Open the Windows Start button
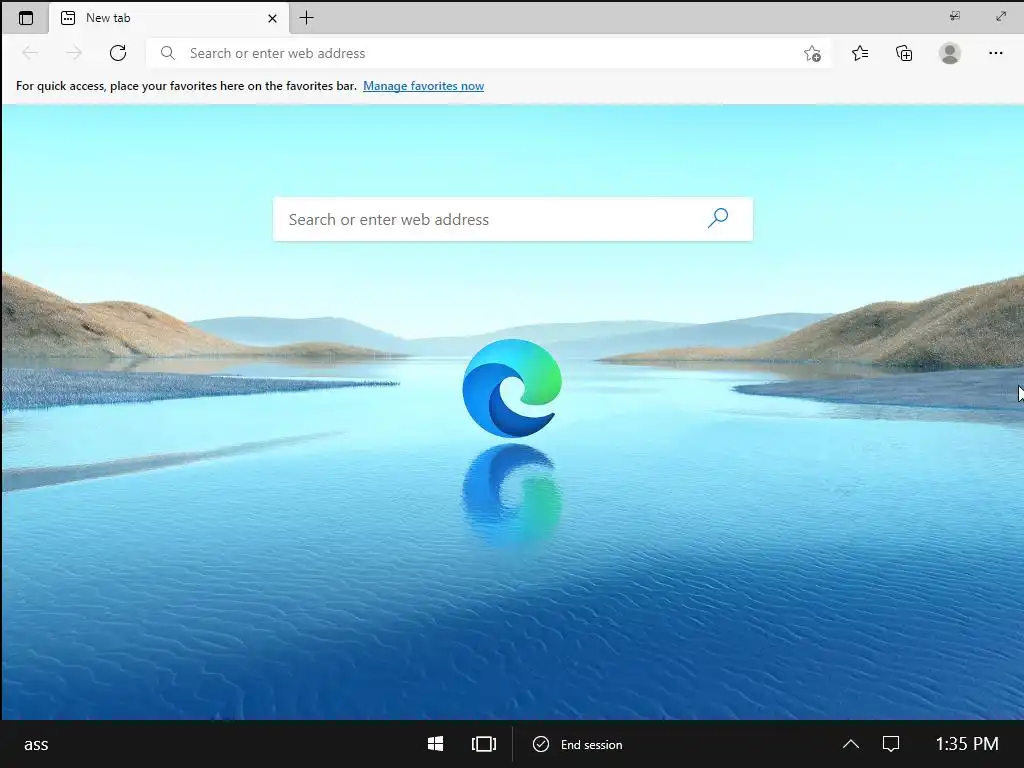Screen dimensions: 1024x768 (x=435, y=744)
